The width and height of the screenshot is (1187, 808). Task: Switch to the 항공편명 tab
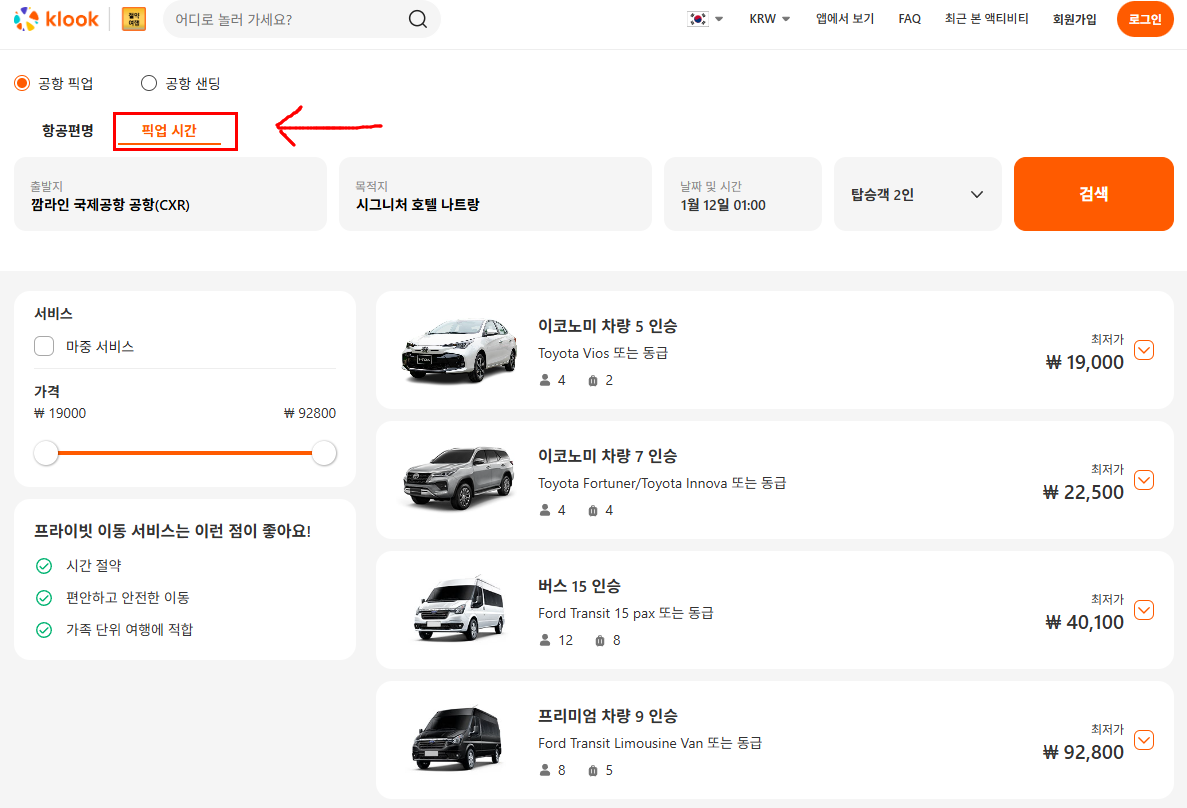(x=67, y=131)
